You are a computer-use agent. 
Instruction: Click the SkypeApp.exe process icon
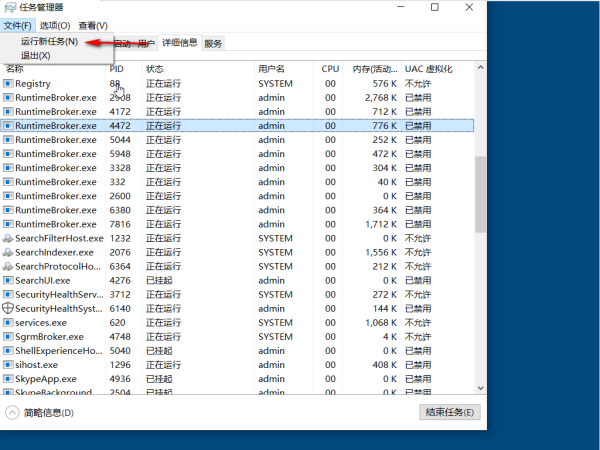click(8, 379)
